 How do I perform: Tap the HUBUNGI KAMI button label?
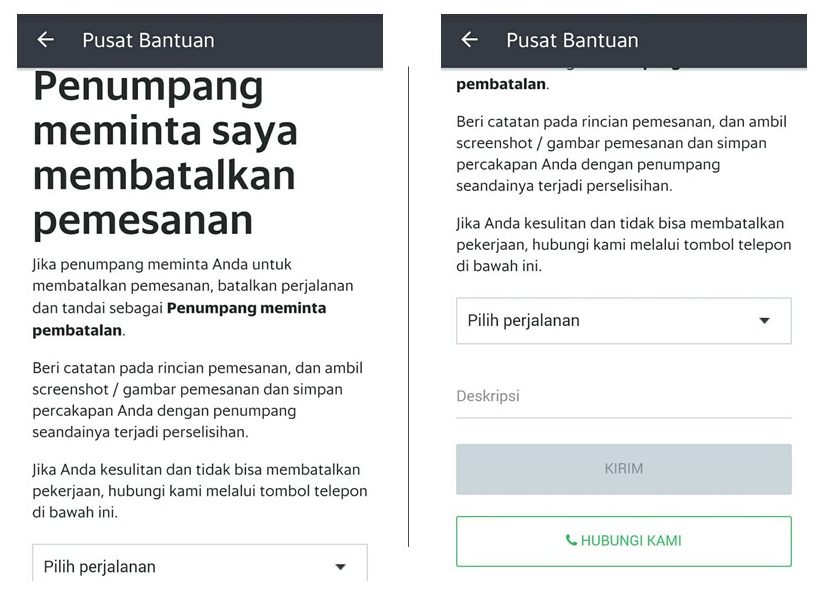point(630,541)
